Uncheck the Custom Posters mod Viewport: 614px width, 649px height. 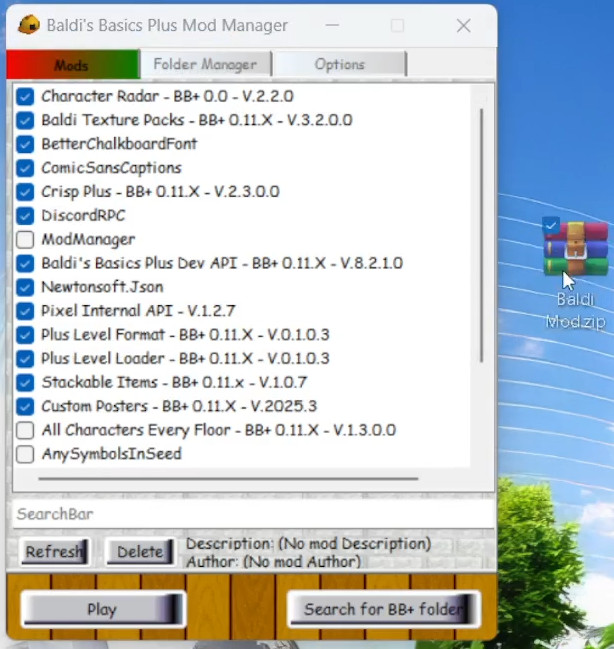pos(25,407)
